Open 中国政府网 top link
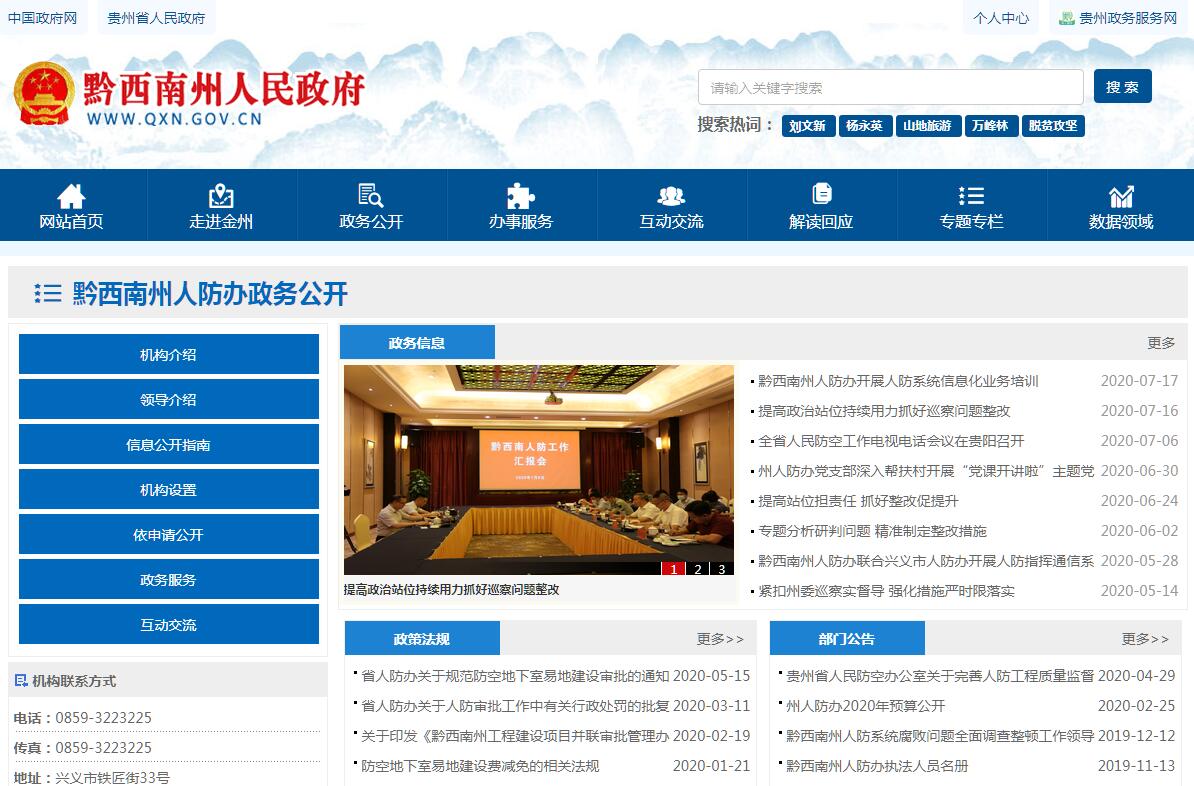1194x786 pixels. [x=43, y=18]
